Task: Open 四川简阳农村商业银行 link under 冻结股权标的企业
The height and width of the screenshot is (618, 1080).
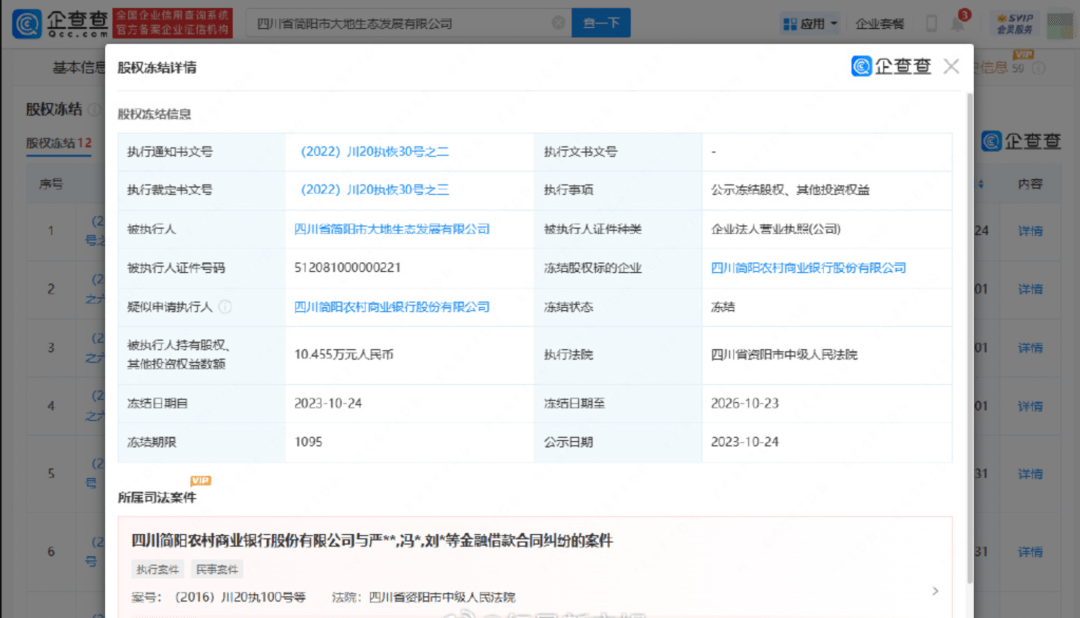Action: click(808, 268)
